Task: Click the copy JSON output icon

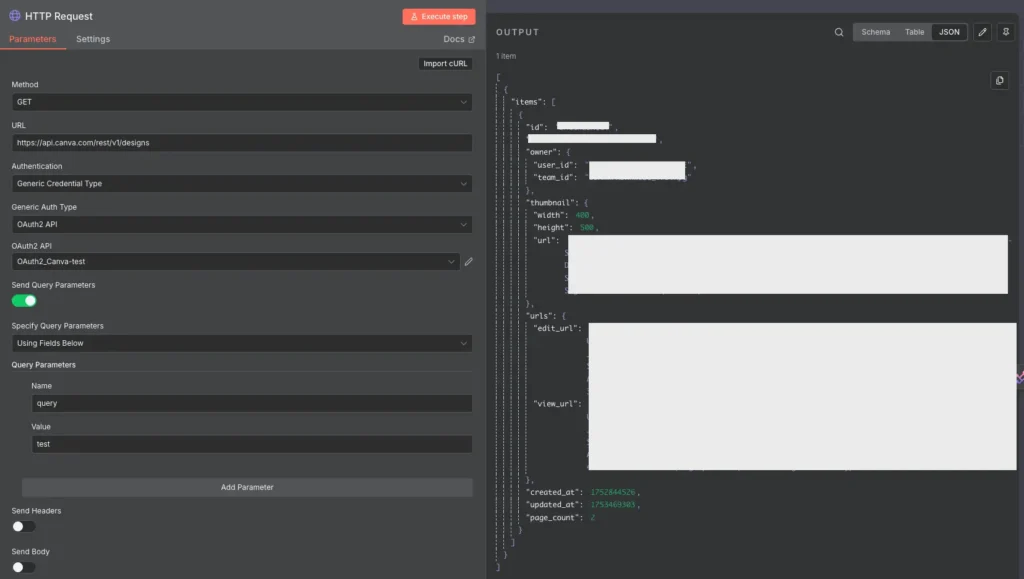Action: tap(999, 80)
